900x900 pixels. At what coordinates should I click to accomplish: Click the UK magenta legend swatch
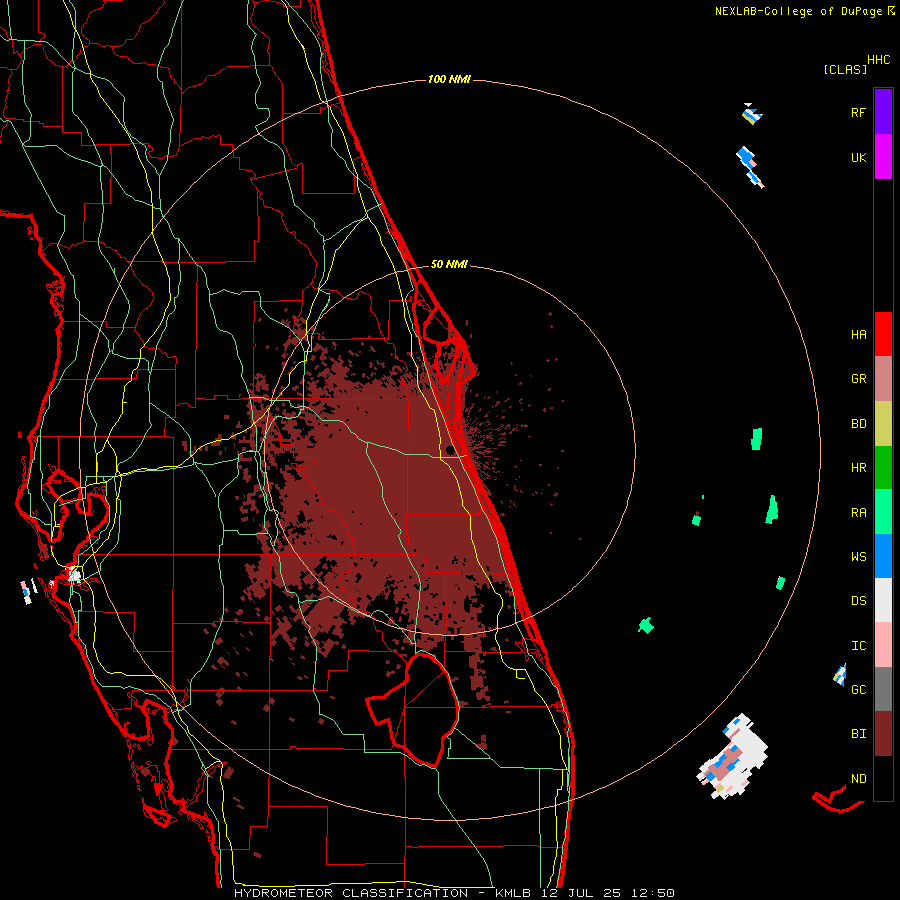click(x=883, y=157)
